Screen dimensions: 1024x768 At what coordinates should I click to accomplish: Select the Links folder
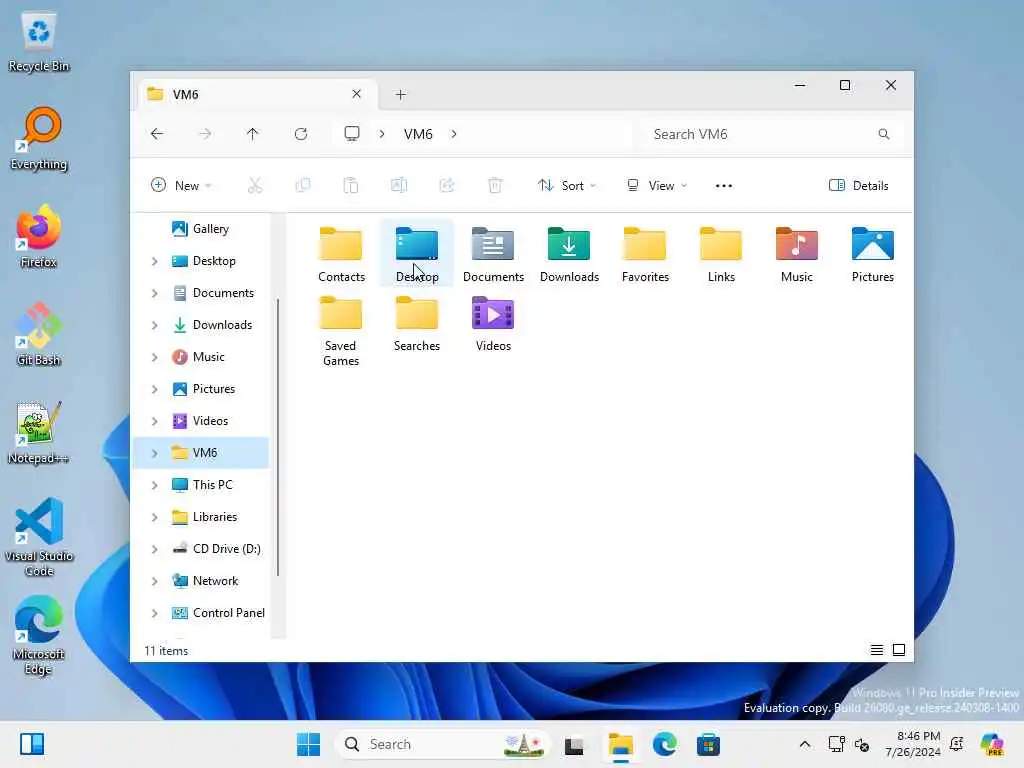click(x=721, y=254)
